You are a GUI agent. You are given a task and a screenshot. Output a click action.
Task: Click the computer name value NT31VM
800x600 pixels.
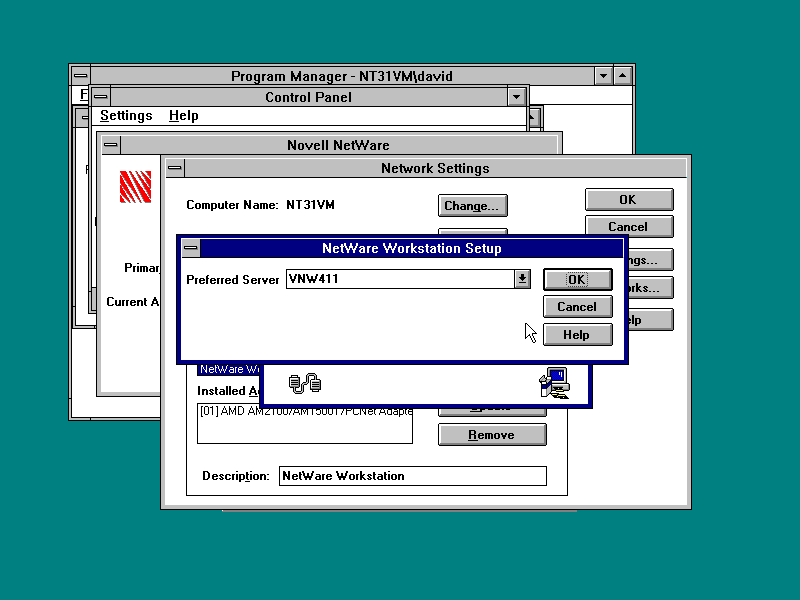[x=310, y=205]
